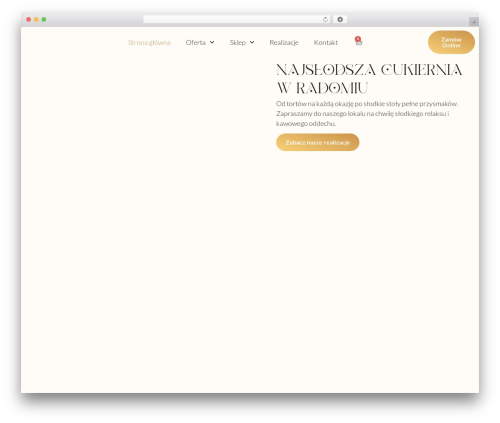This screenshot has height=423, width=500.
Task: Click the Najsłodsza Cukiernia w Radomiu heading
Action: pyautogui.click(x=369, y=79)
